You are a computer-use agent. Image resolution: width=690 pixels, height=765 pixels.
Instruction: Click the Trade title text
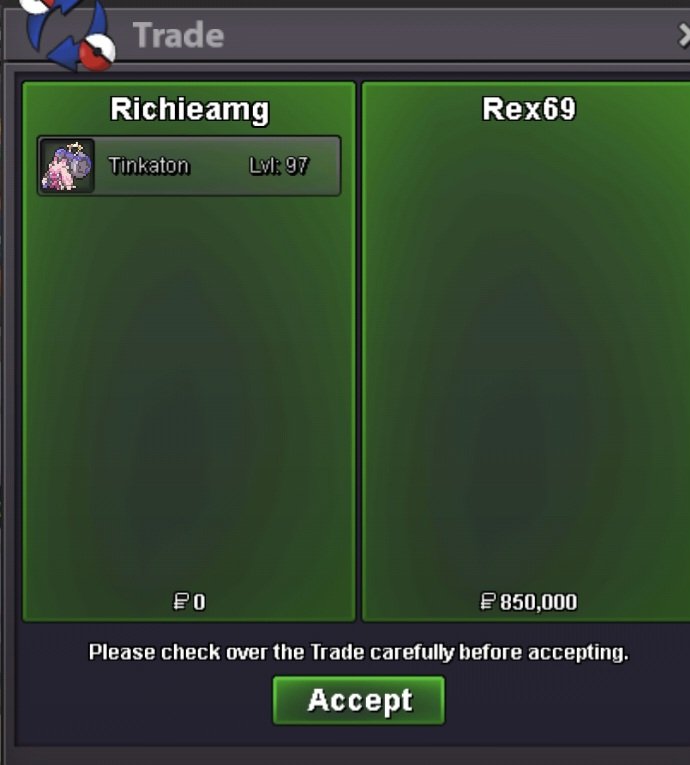(179, 36)
